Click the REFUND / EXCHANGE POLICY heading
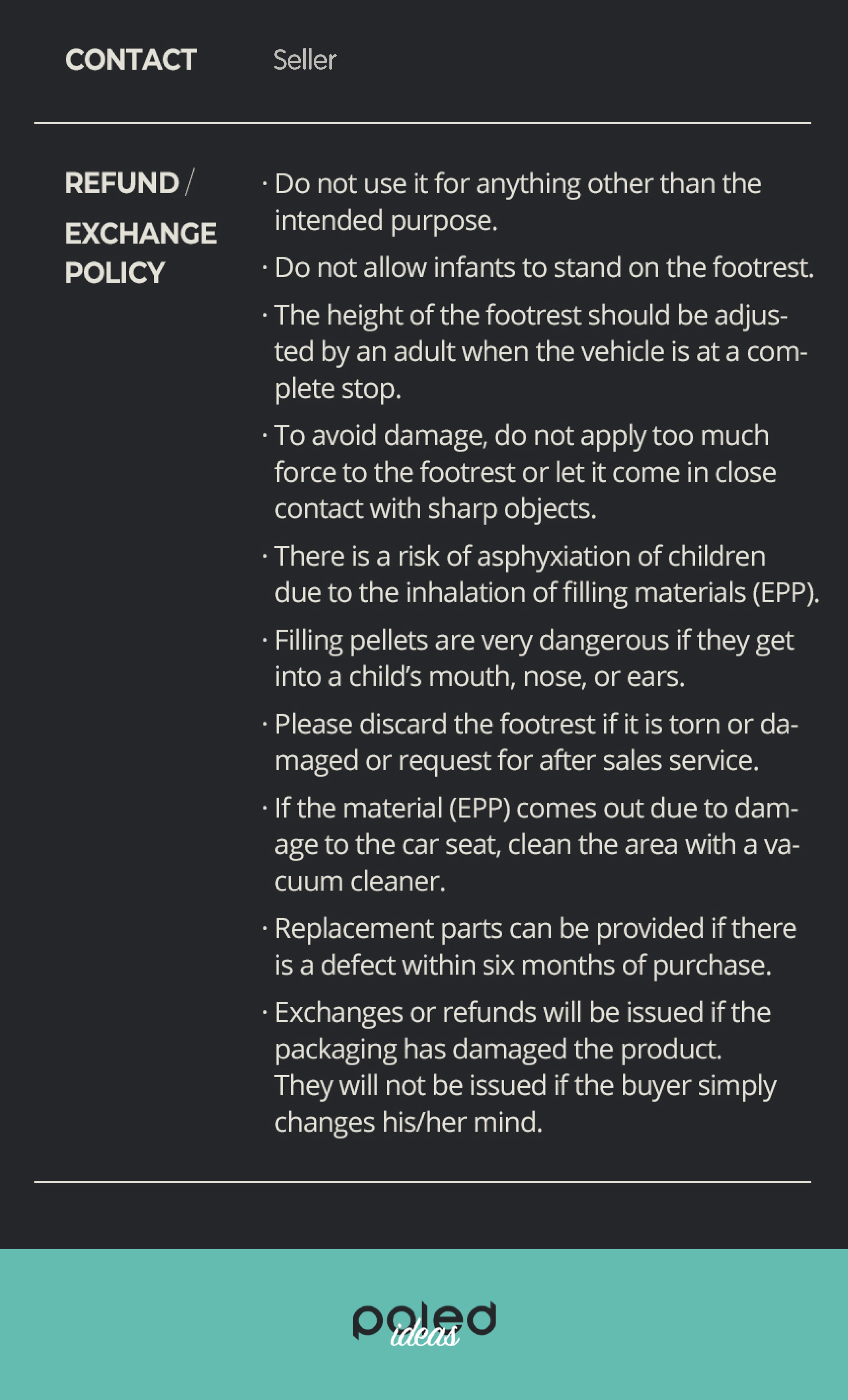This screenshot has height=1400, width=848. [x=140, y=227]
